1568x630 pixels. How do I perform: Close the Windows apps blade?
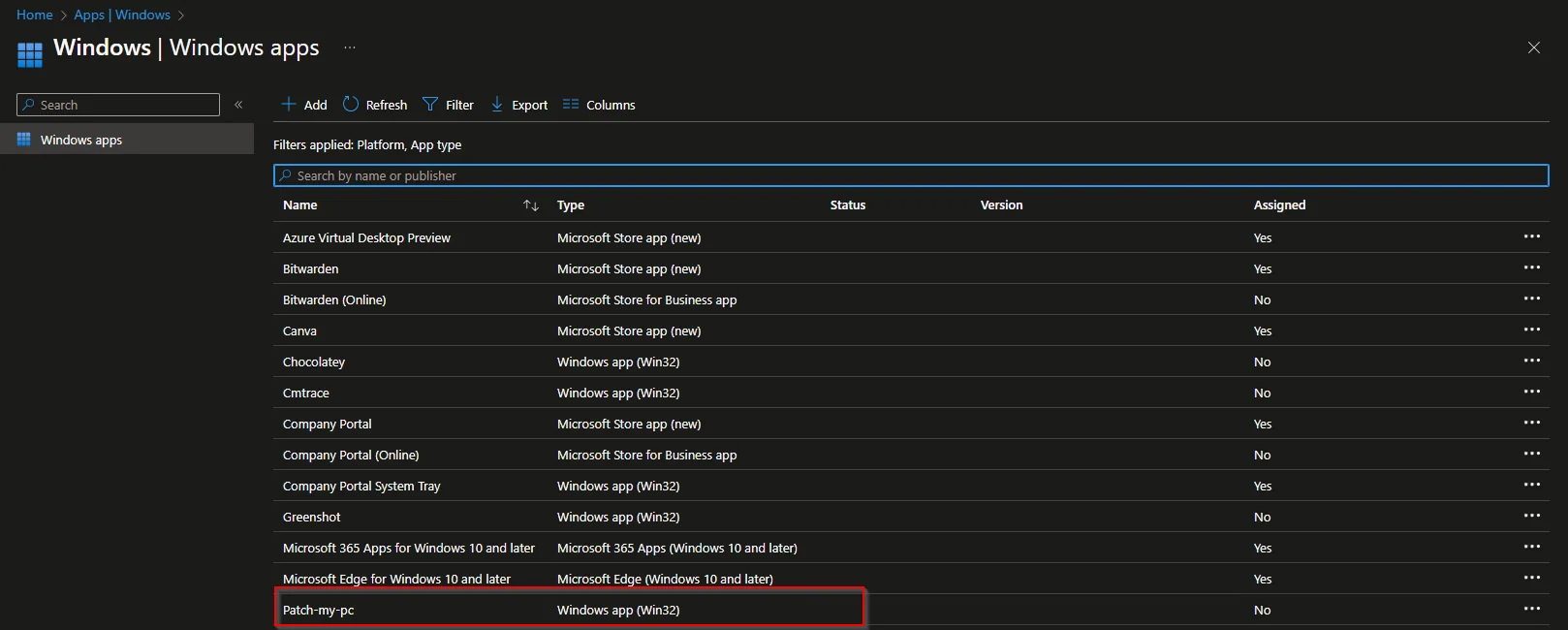pyautogui.click(x=1534, y=47)
